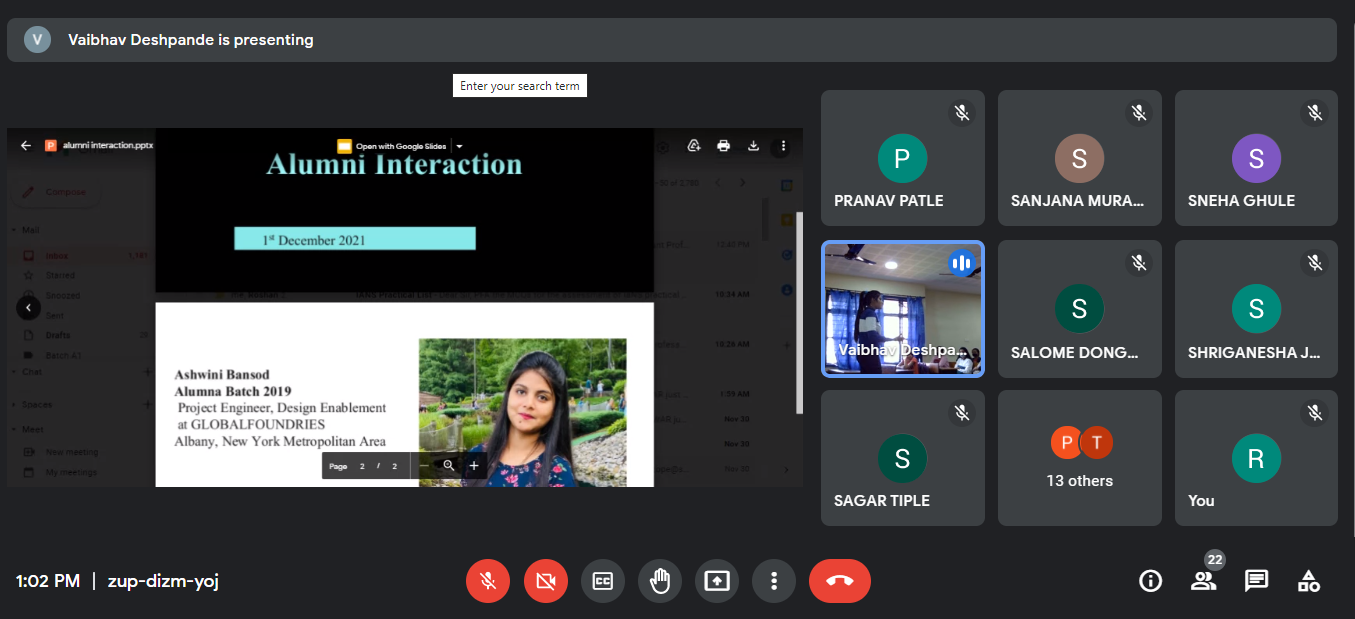Collapse the Meet section in presented Gmail
Screen dimensions: 1355x619
tap(13, 431)
